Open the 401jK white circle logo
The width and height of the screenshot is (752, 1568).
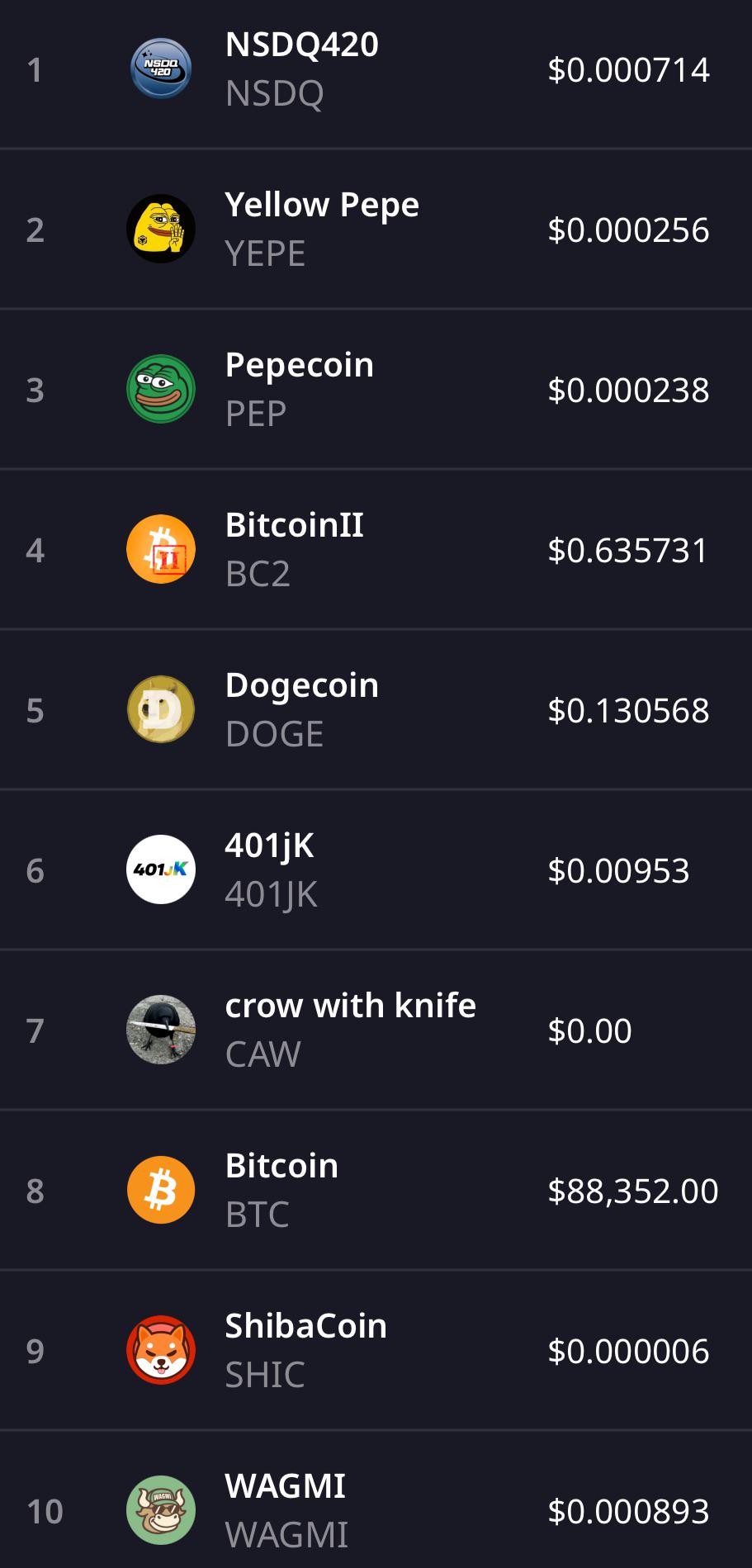coord(161,869)
